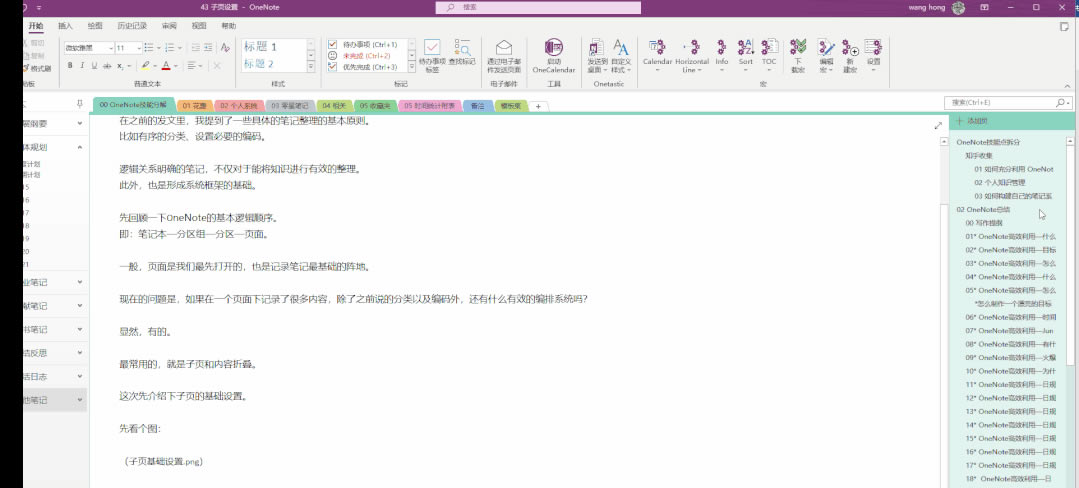Select the 未完成 (Ctrl+2) tag

[x=363, y=55]
